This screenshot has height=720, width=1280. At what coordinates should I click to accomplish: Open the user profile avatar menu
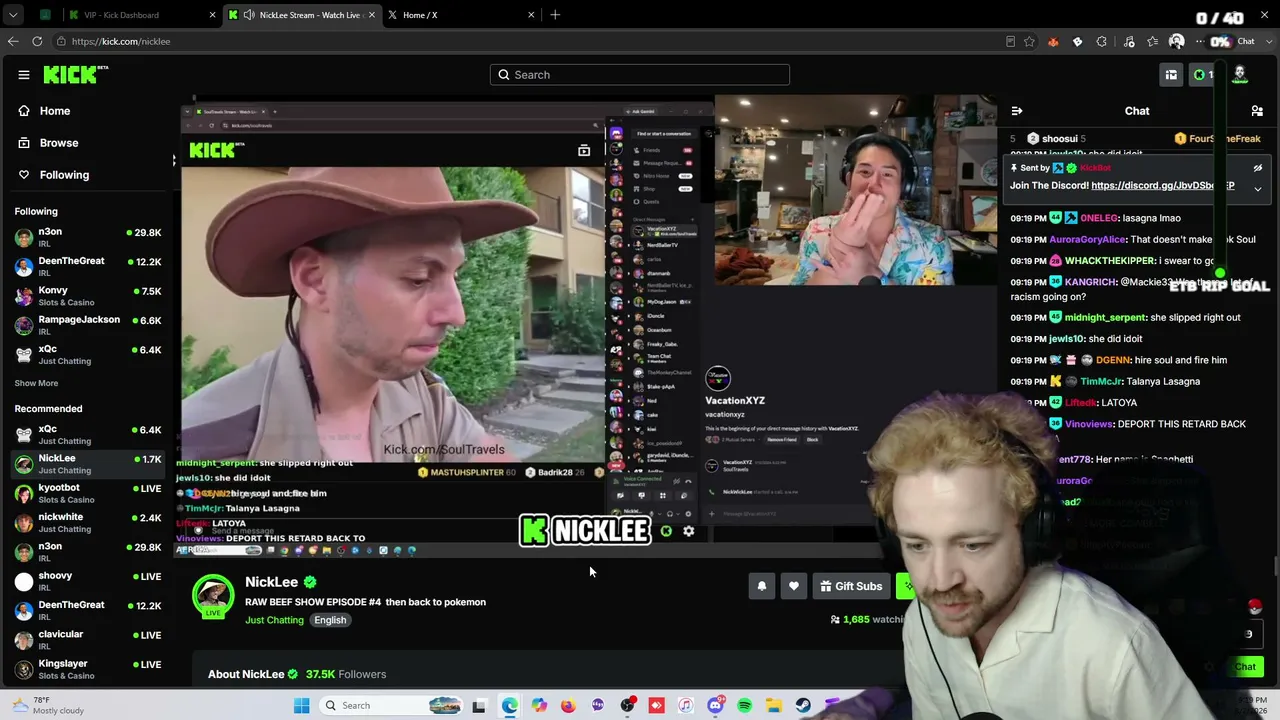1240,75
